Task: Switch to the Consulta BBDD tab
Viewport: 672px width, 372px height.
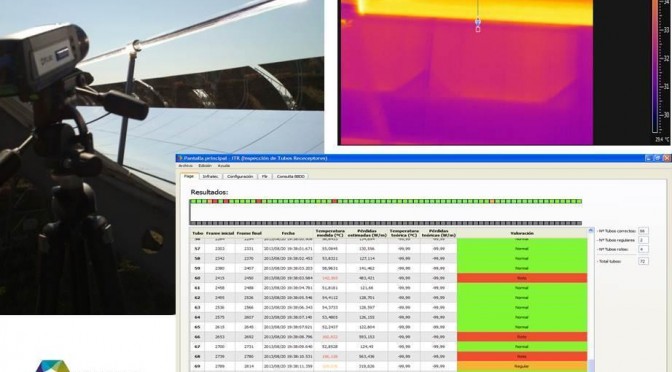Action: (291, 176)
